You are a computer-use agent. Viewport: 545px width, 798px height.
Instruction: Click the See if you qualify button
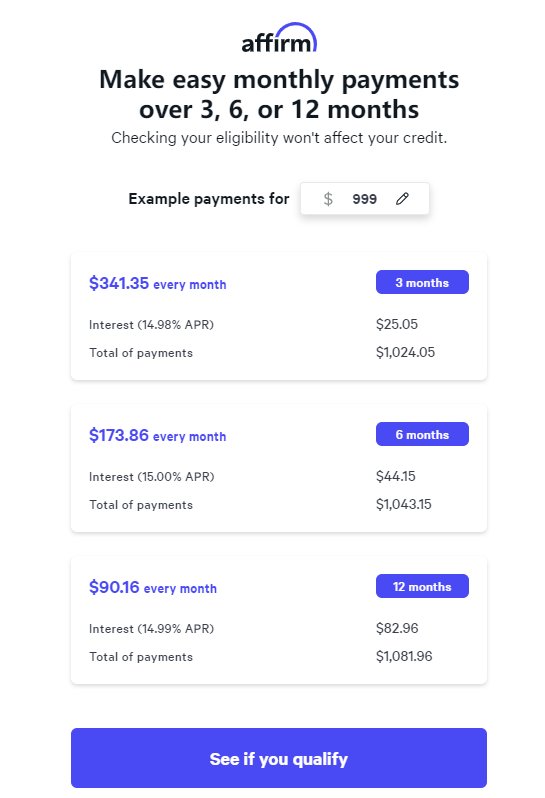[279, 758]
